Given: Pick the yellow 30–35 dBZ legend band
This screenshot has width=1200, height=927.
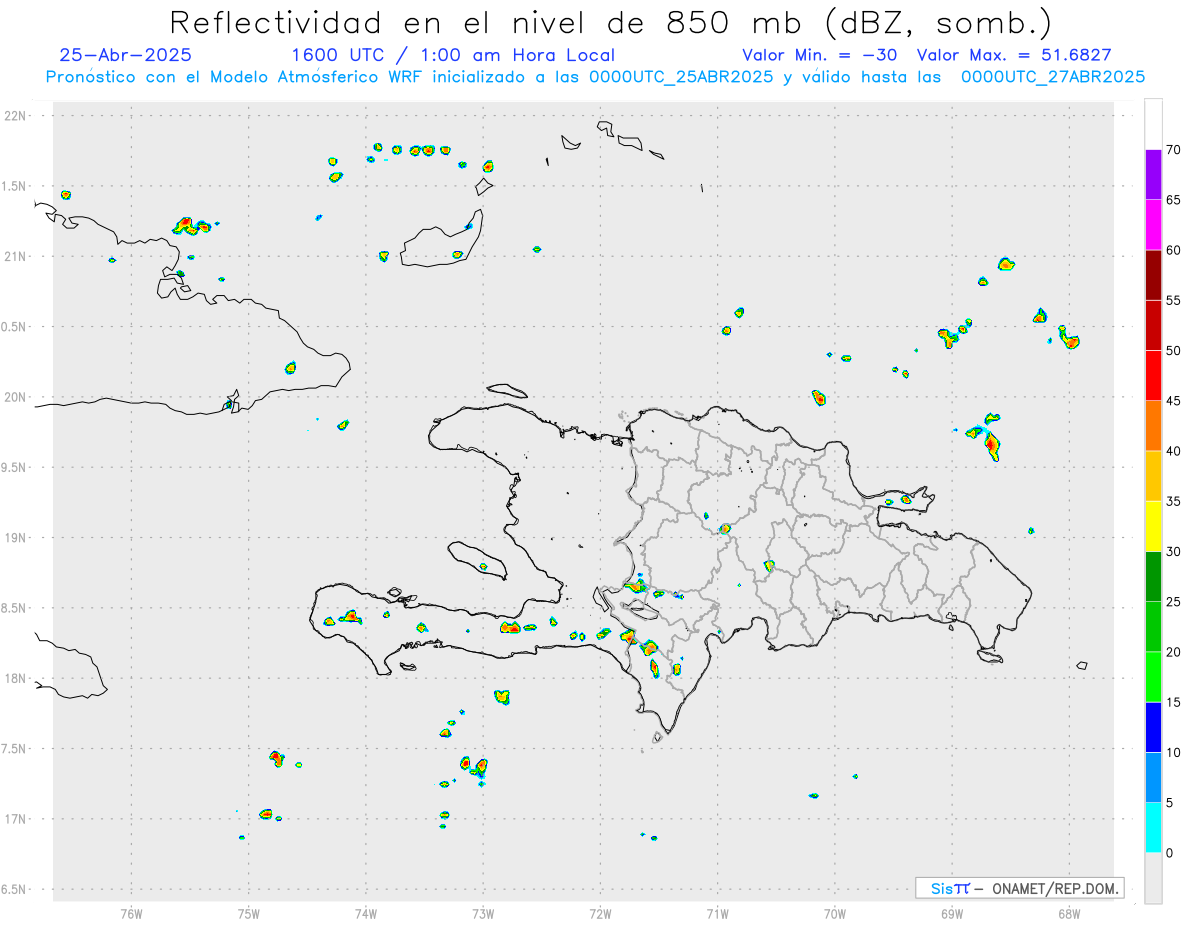Looking at the screenshot, I should [1153, 526].
